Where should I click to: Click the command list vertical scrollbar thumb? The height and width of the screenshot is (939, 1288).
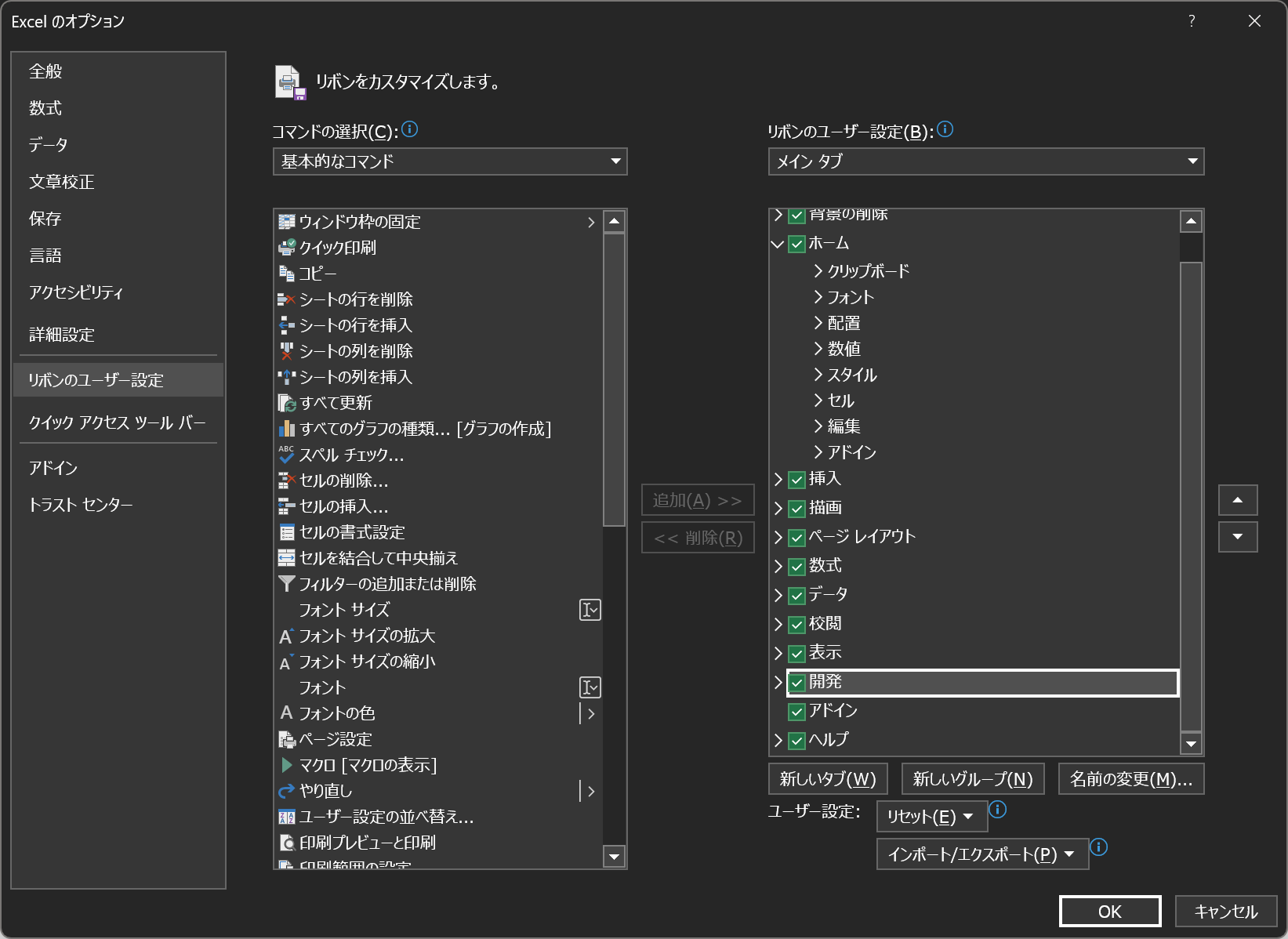coord(615,379)
